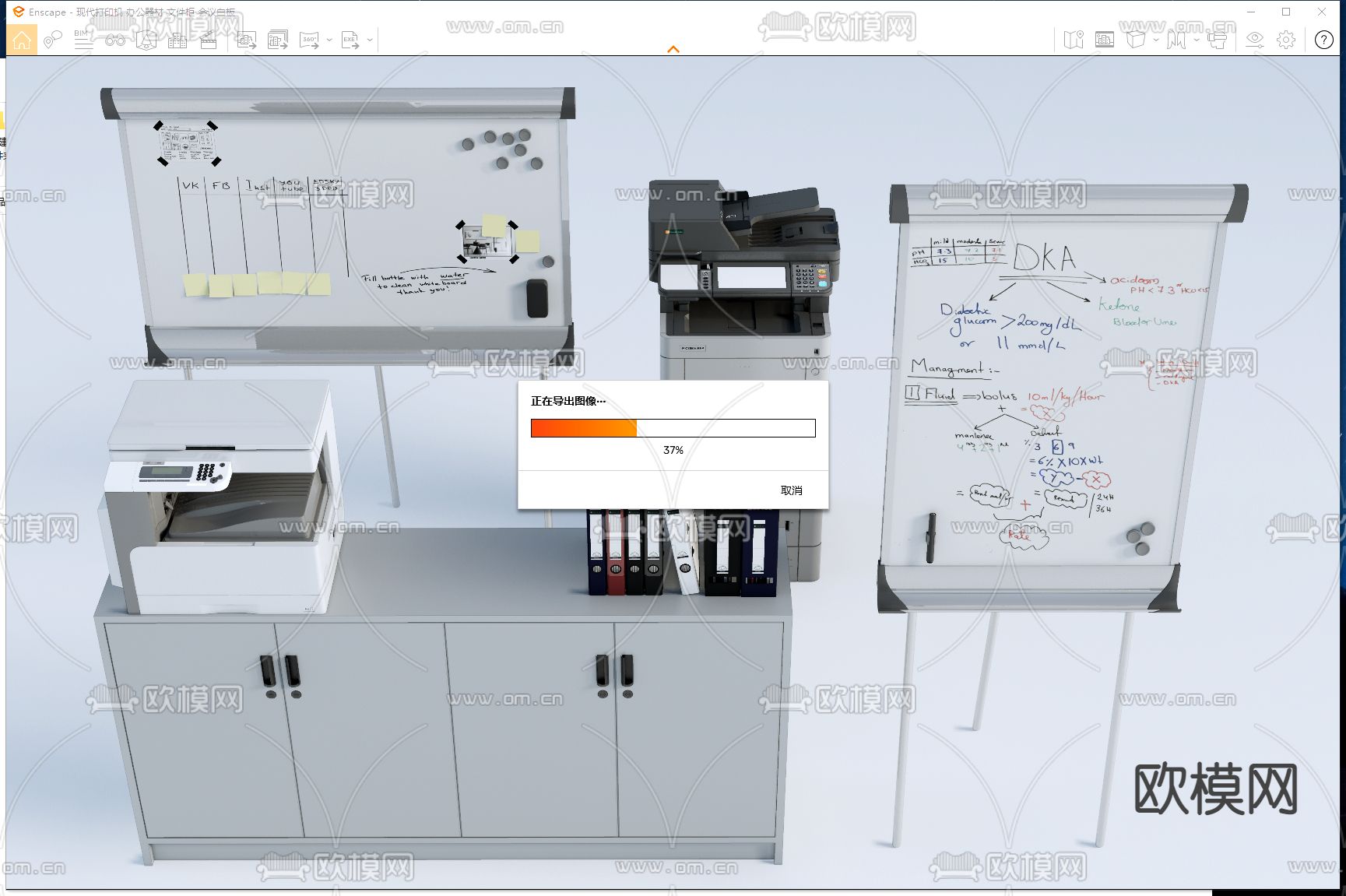Enable the binoculars view tool

115,40
